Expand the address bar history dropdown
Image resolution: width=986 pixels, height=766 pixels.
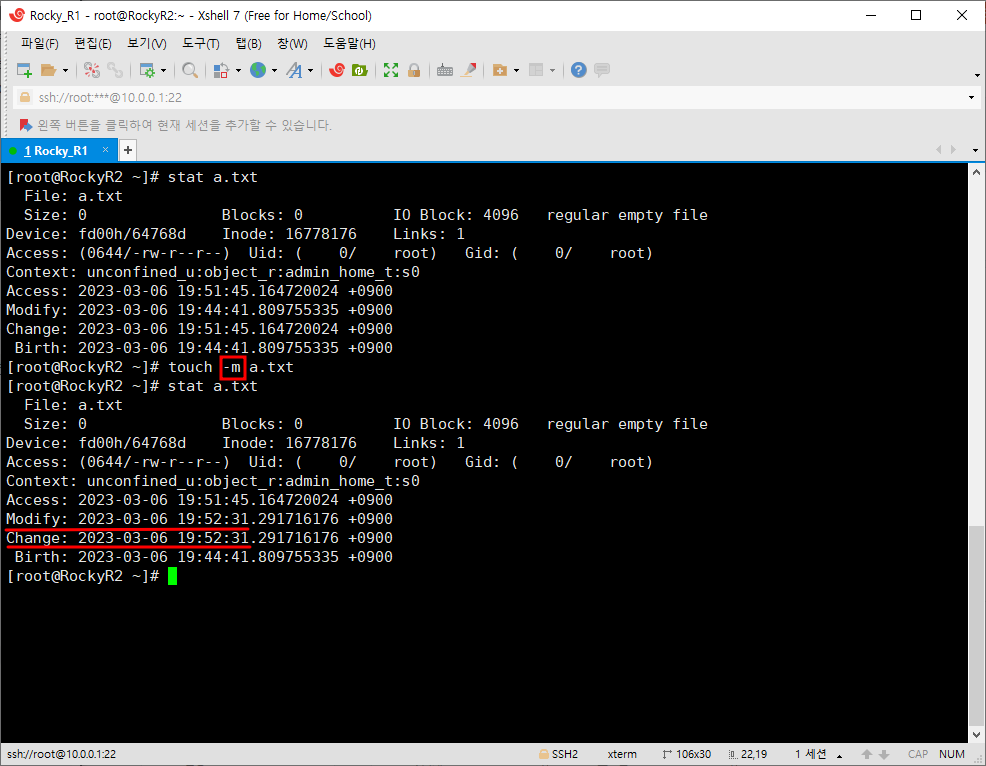pos(972,97)
